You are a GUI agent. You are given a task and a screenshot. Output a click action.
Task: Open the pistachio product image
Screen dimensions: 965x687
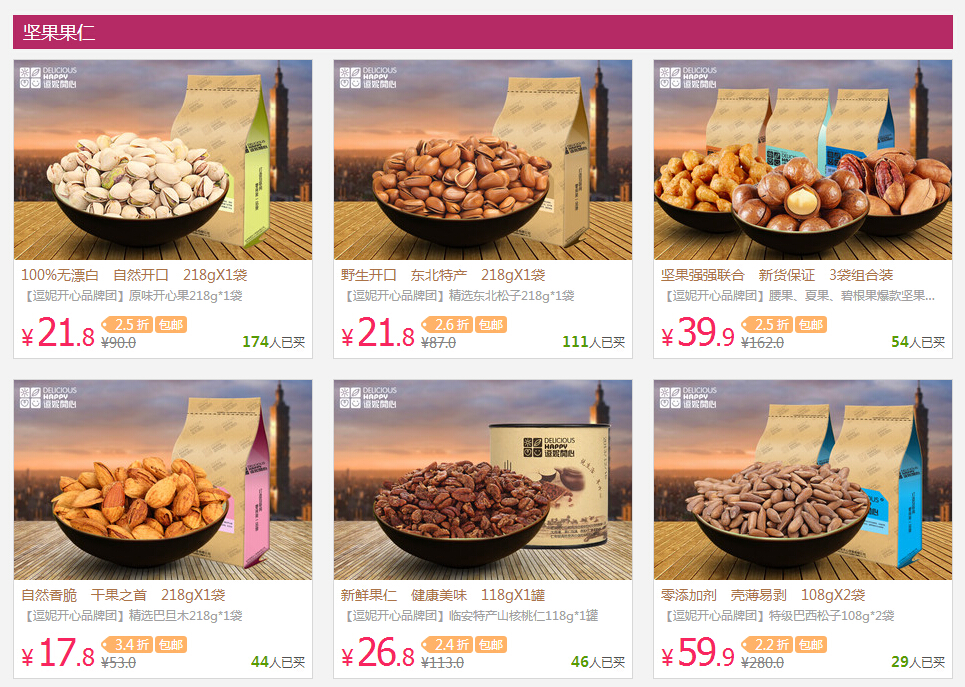pyautogui.click(x=163, y=160)
